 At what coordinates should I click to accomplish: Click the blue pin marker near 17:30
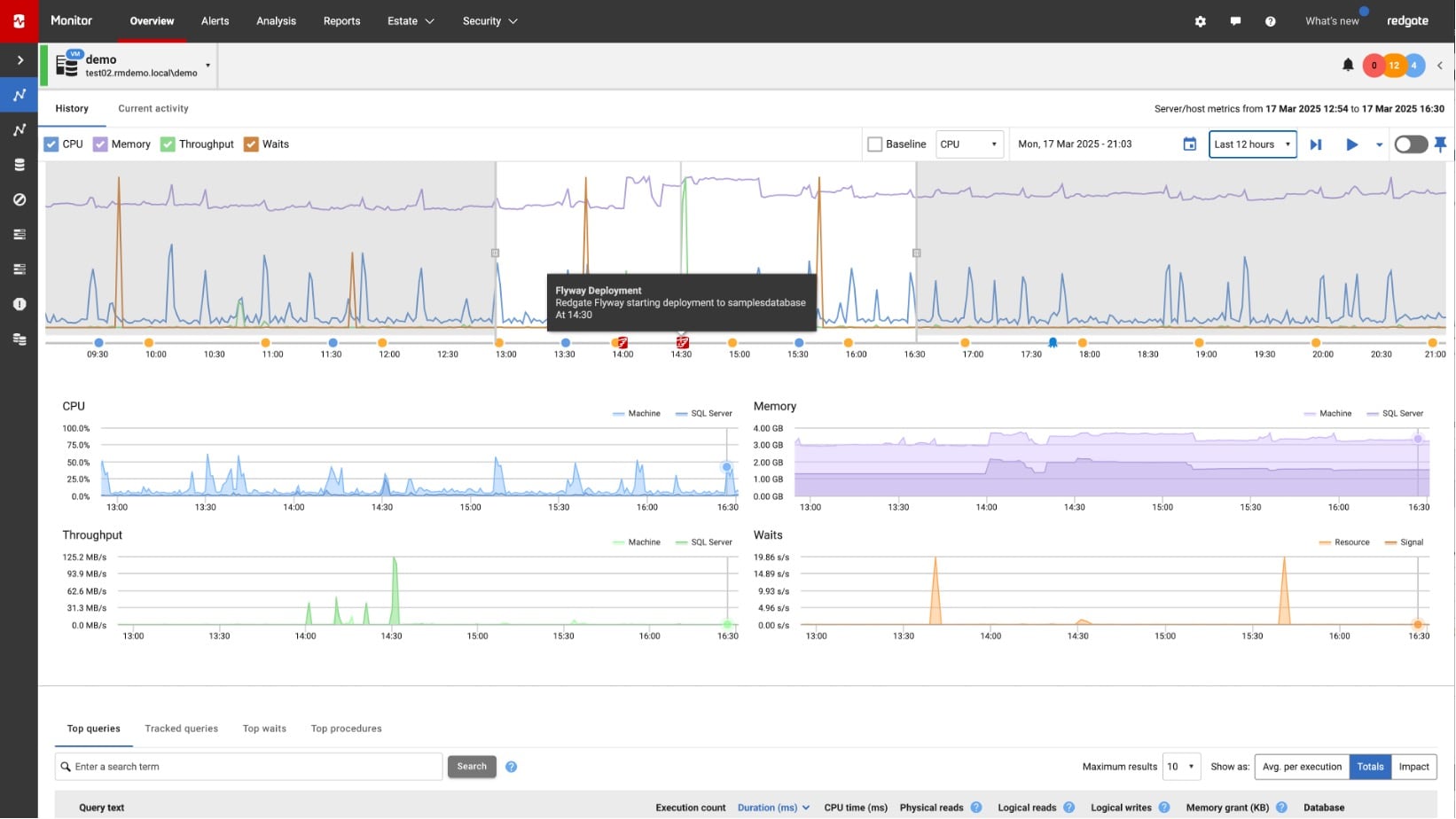1053,342
